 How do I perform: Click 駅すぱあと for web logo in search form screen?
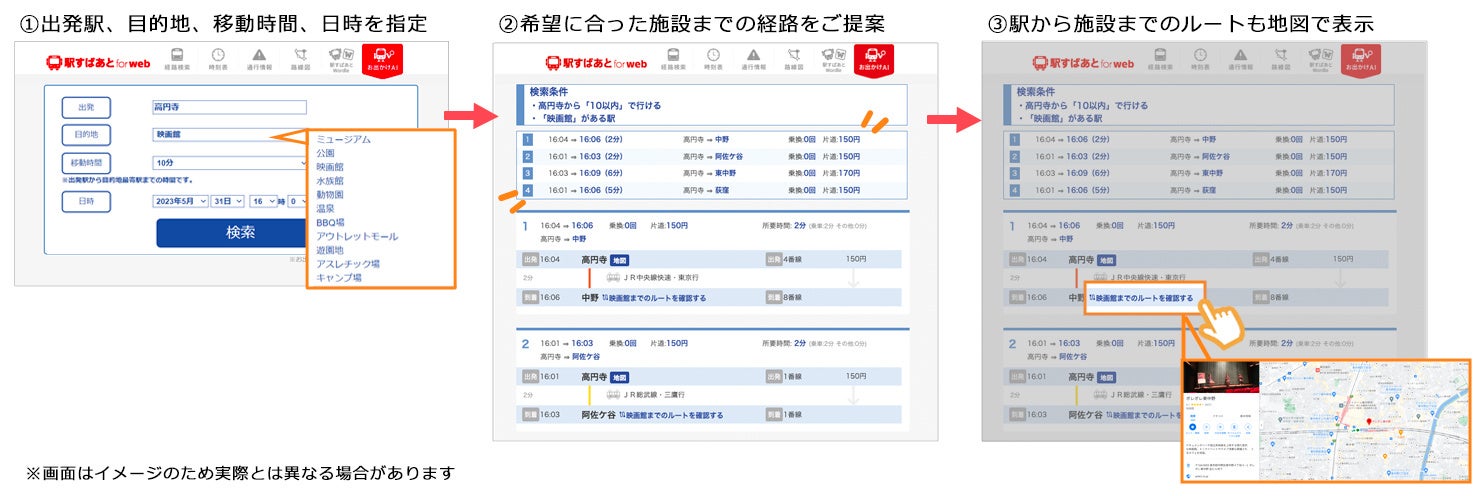click(97, 62)
